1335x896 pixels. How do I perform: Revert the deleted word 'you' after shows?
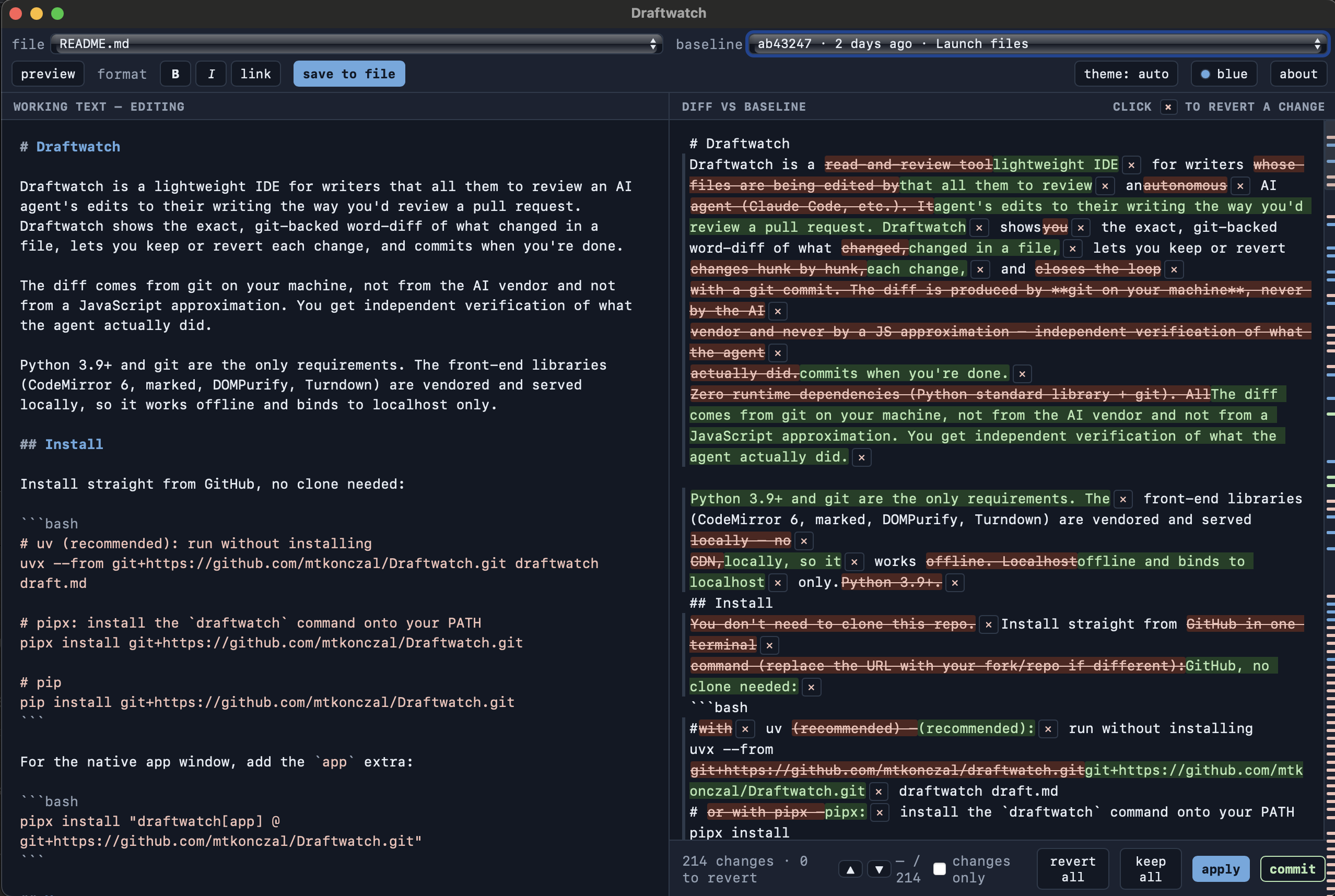click(x=1080, y=228)
